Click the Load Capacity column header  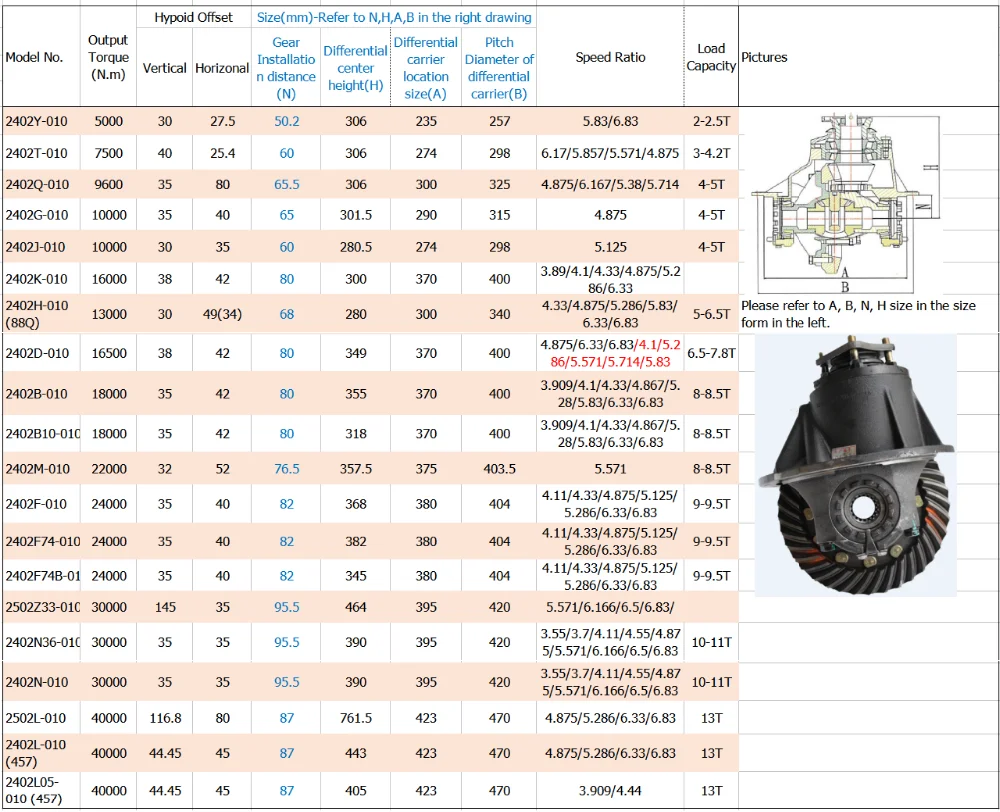(x=711, y=57)
